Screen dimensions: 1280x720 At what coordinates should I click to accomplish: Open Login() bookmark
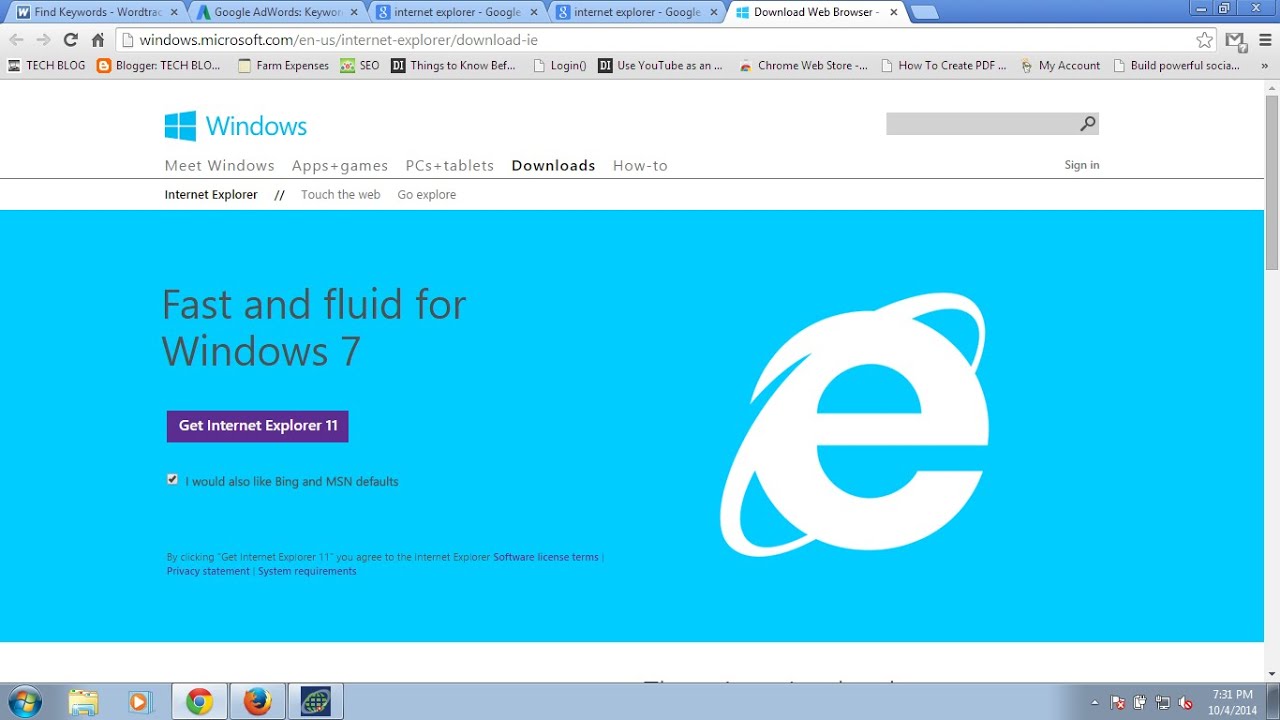(559, 66)
